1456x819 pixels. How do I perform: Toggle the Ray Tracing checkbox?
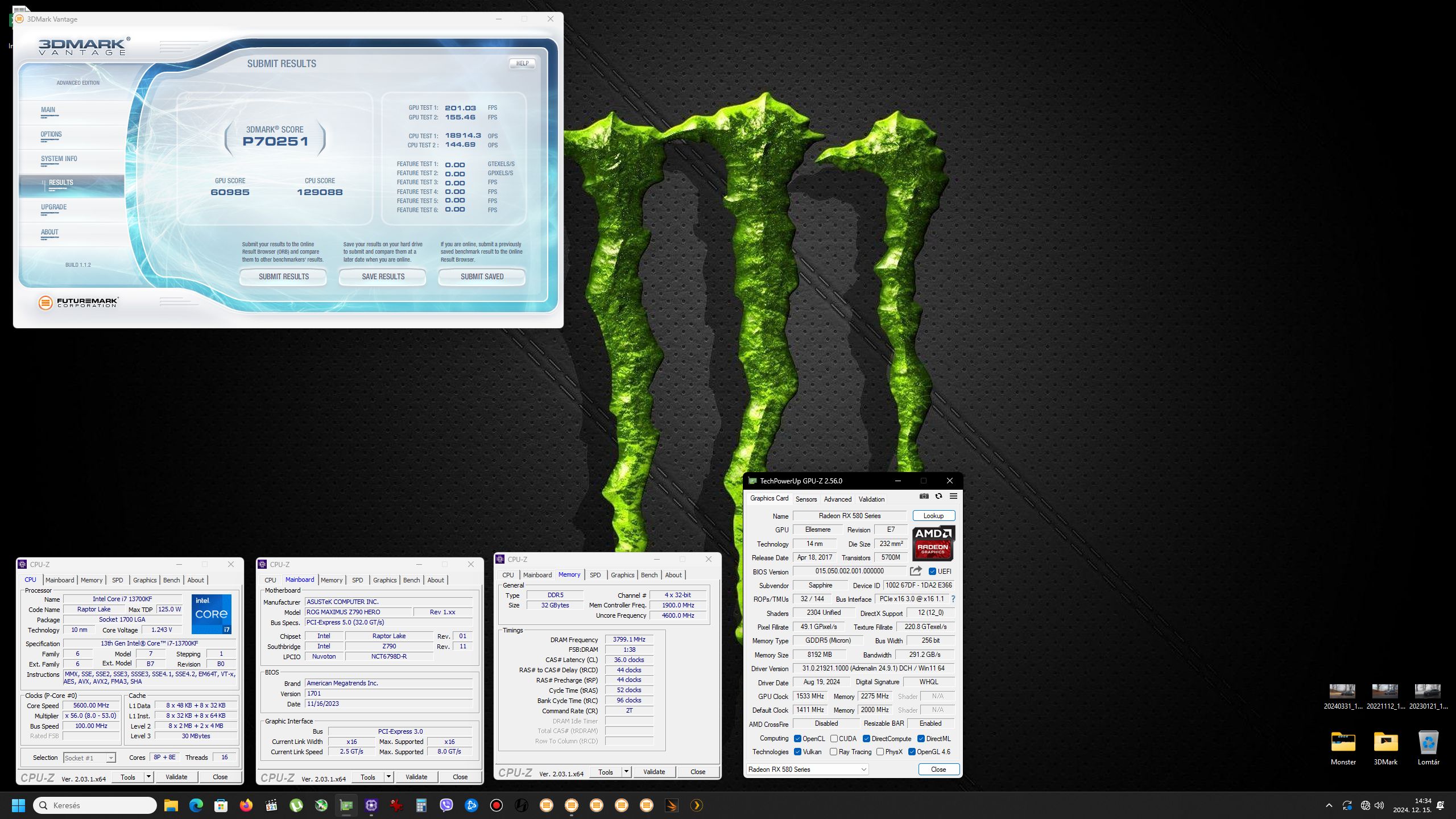[834, 752]
